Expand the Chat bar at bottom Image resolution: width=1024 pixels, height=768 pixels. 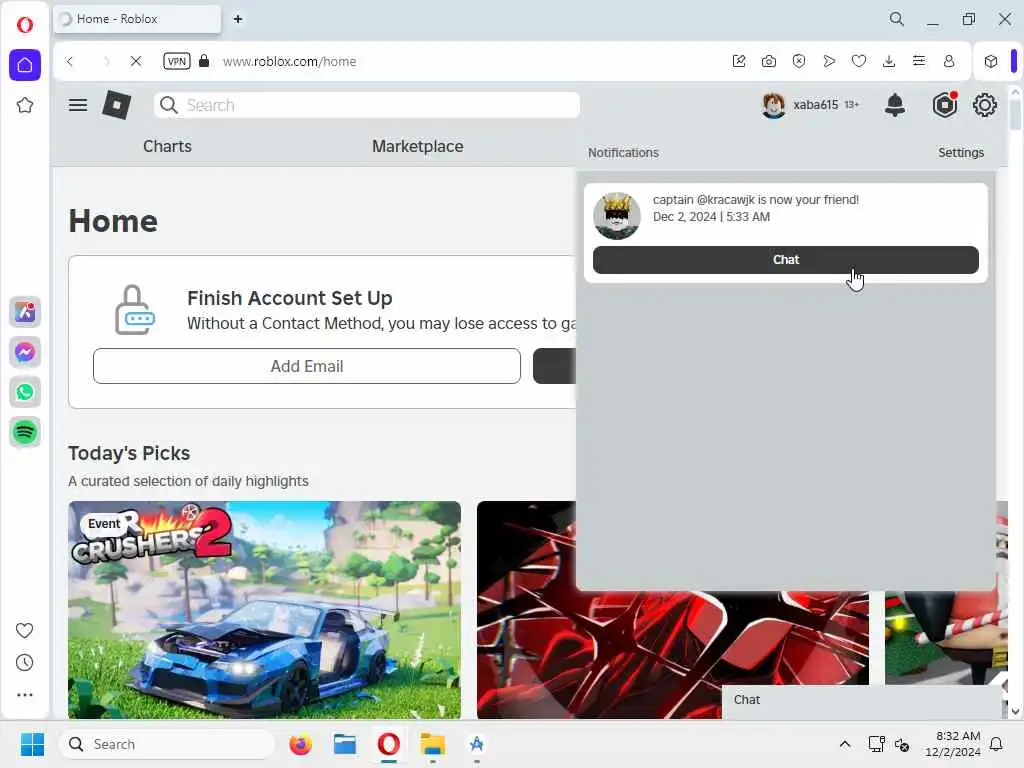tap(861, 700)
